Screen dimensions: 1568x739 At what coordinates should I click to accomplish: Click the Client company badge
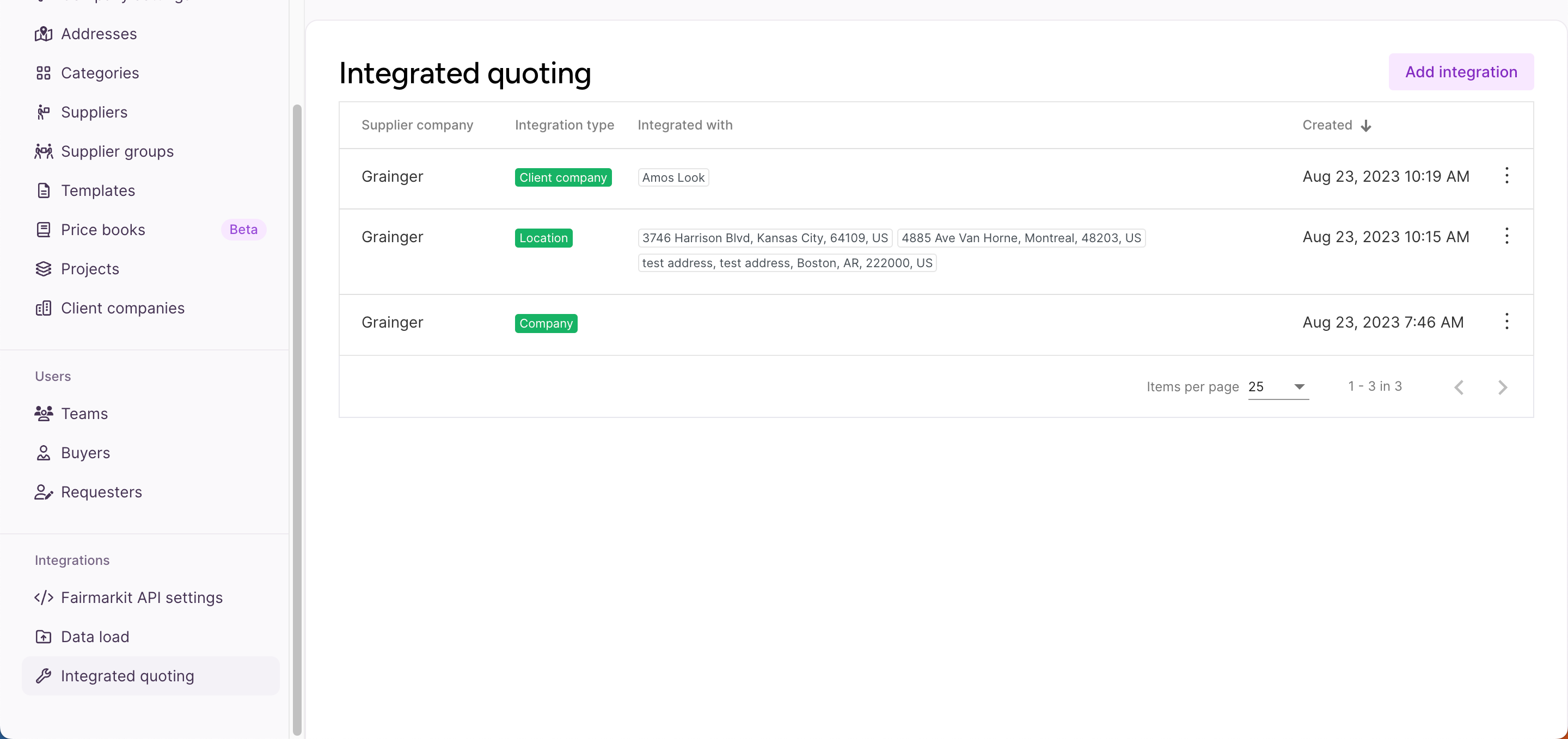pos(563,177)
